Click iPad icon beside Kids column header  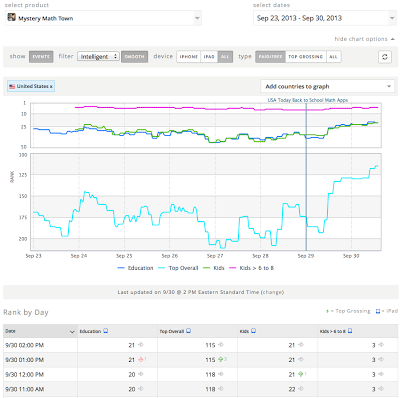click(253, 331)
